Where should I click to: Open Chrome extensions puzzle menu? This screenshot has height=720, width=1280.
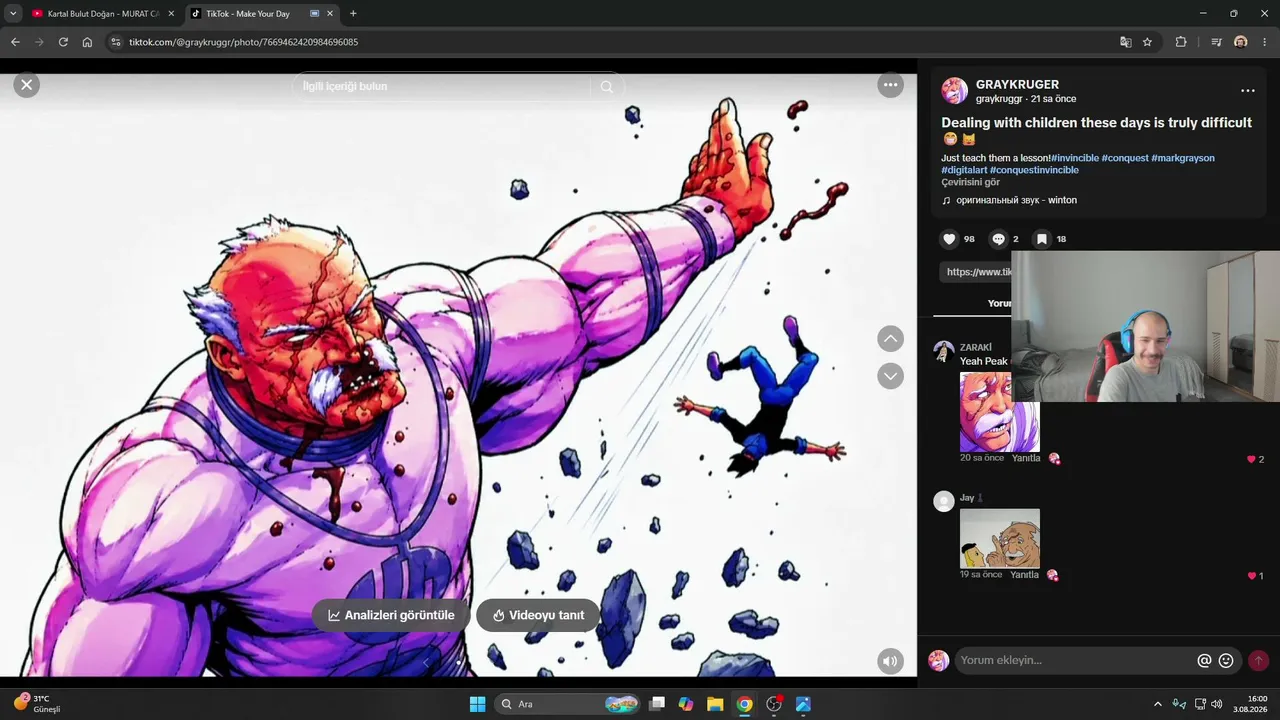pos(1181,42)
